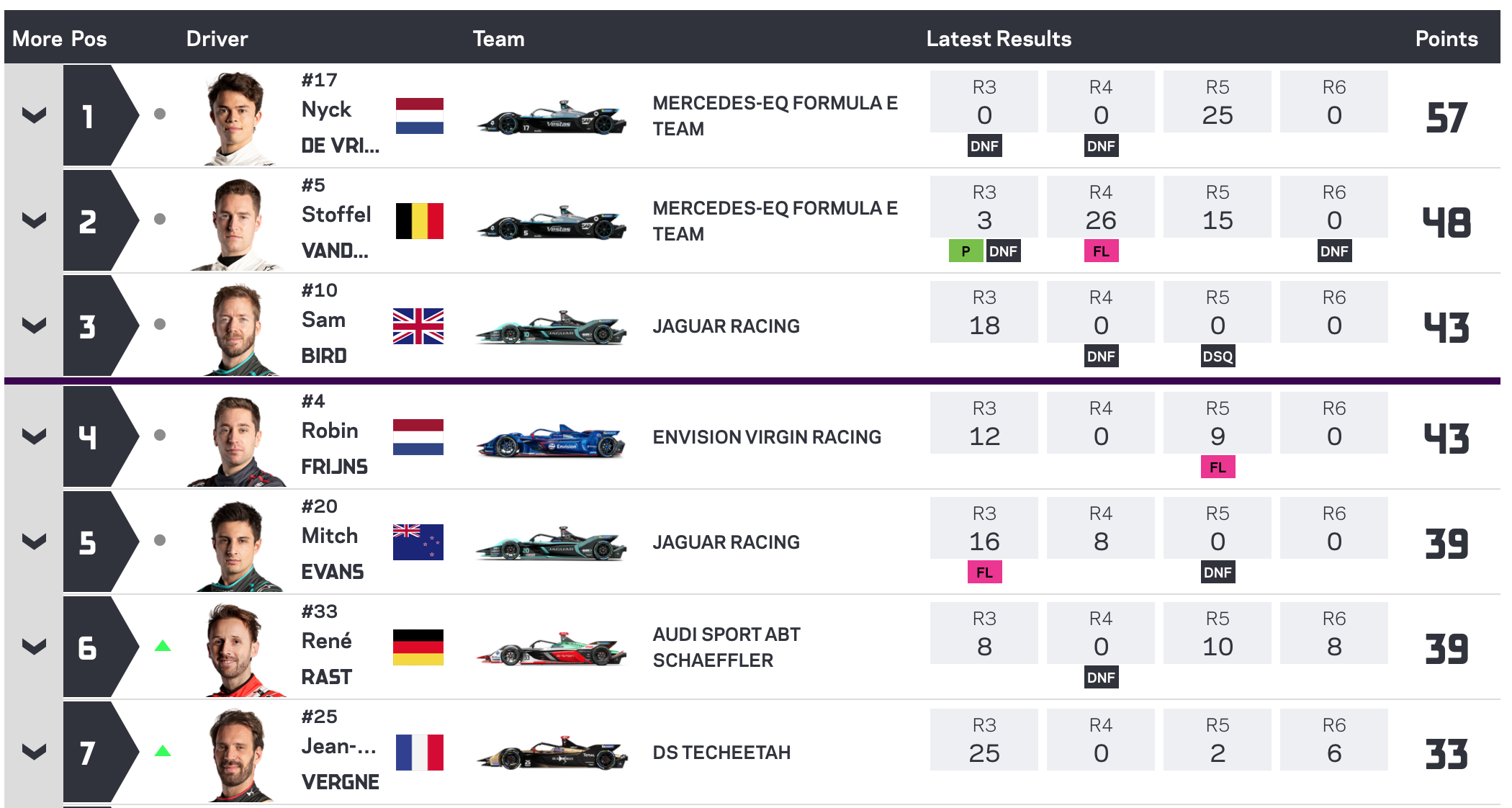Click the Belgian flag beside Stoffel Vandoorne
This screenshot has height=808, width=1512.
tap(419, 221)
